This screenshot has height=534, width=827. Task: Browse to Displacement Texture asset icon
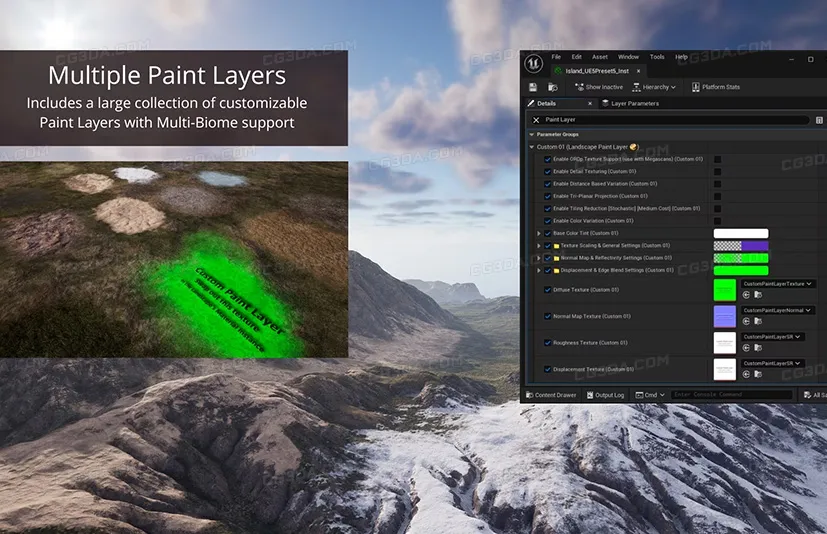point(758,374)
